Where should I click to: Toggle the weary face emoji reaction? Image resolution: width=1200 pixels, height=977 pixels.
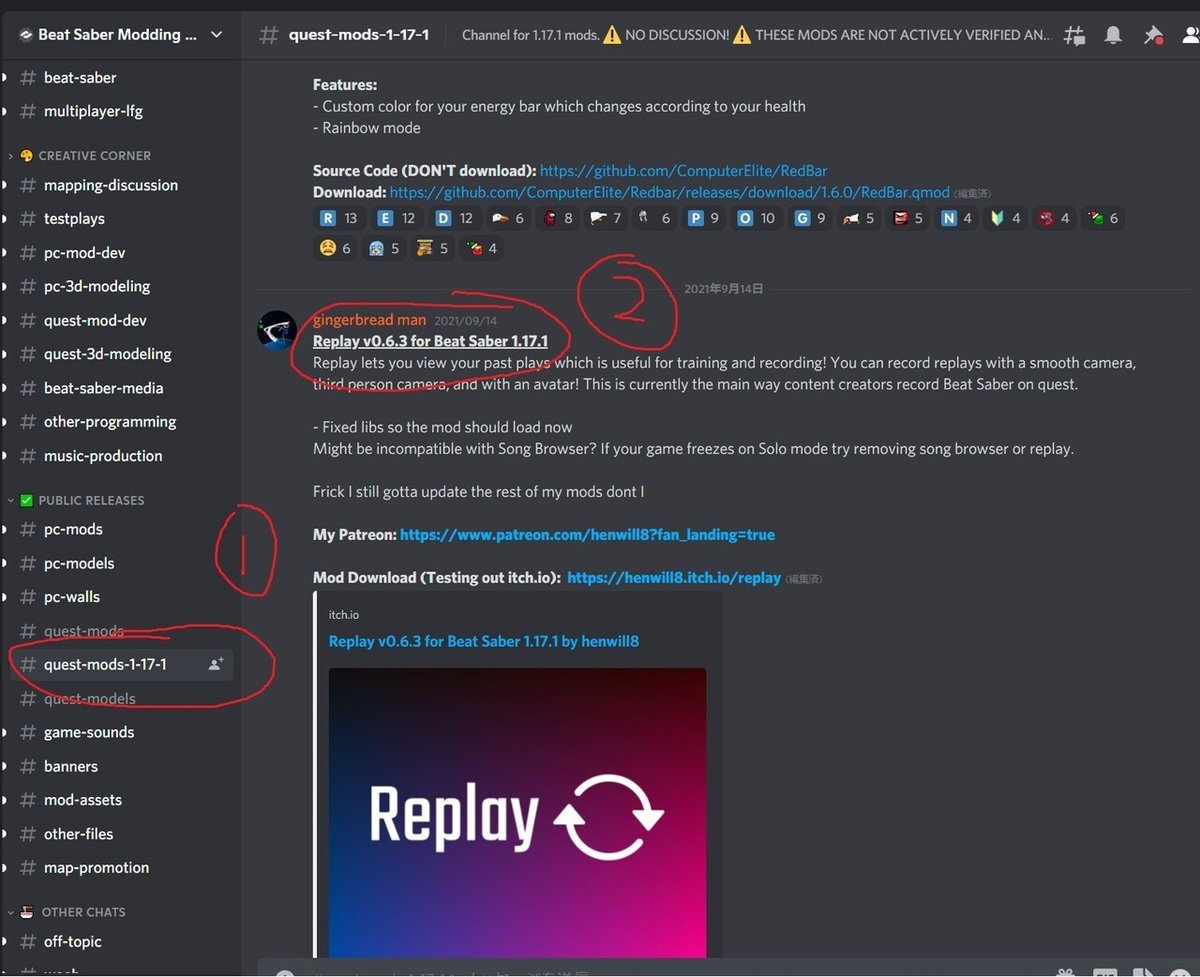pyautogui.click(x=335, y=248)
